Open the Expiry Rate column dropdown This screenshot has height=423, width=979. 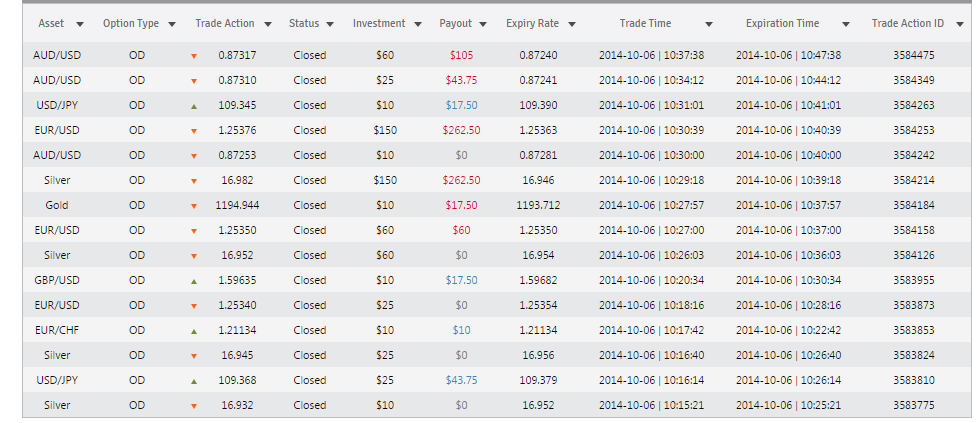pyautogui.click(x=571, y=24)
